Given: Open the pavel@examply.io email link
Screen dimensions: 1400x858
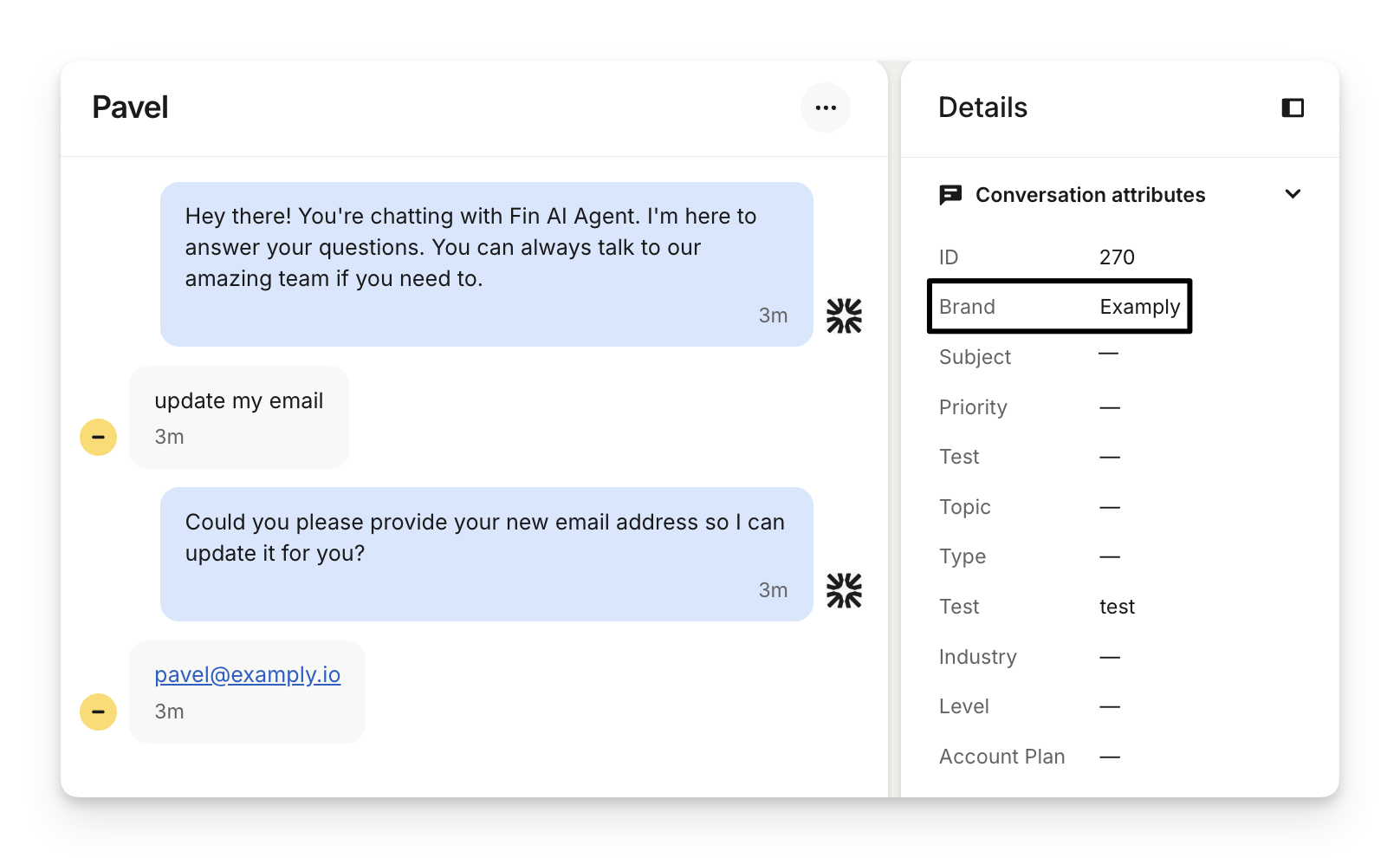Looking at the screenshot, I should point(247,674).
